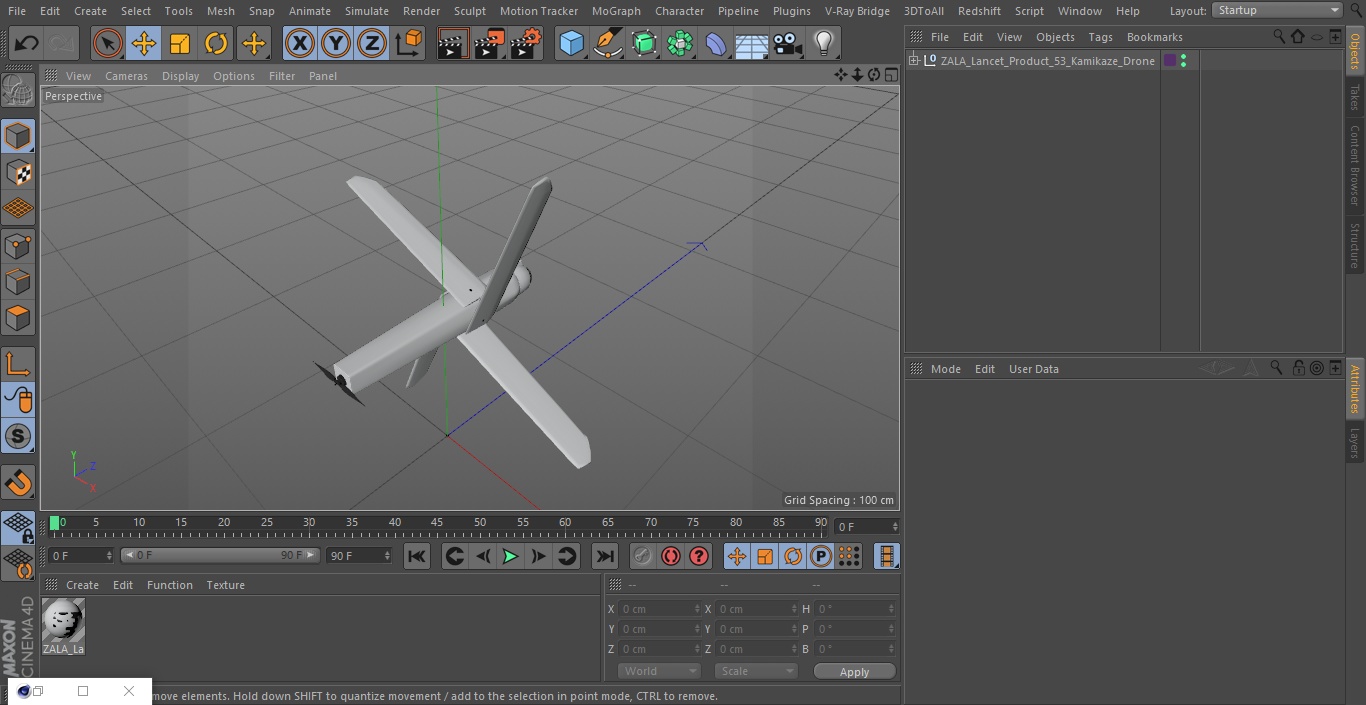Open the World coordinate dropdown
The image size is (1366, 705).
coord(658,671)
